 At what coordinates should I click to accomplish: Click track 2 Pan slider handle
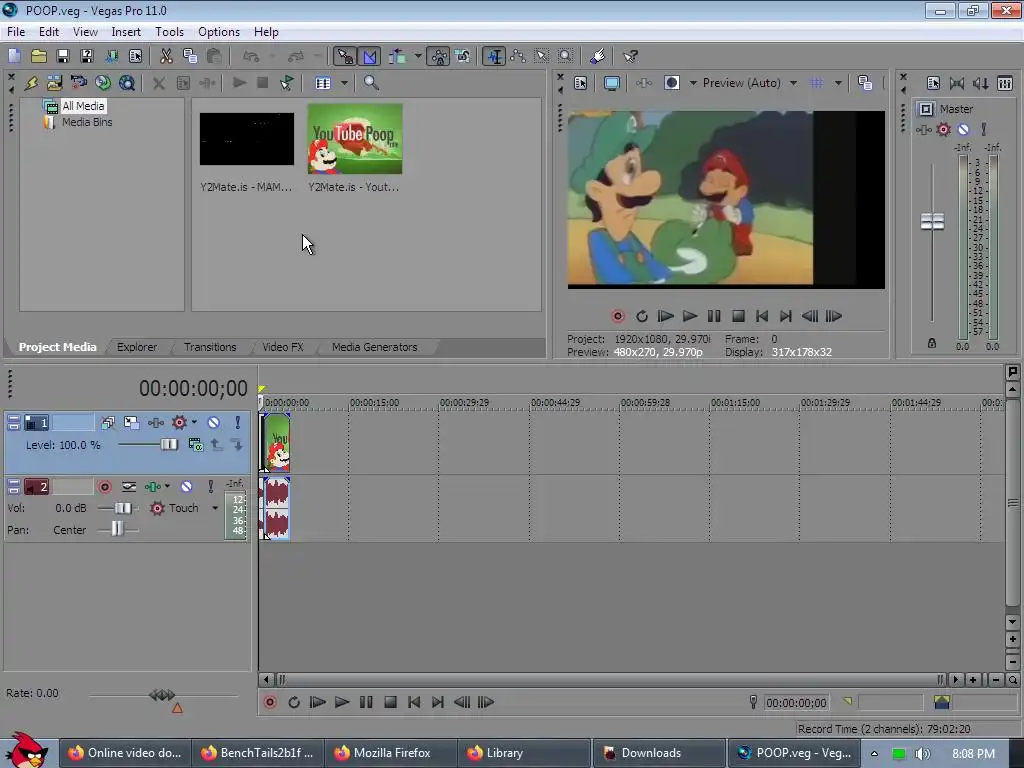click(116, 529)
